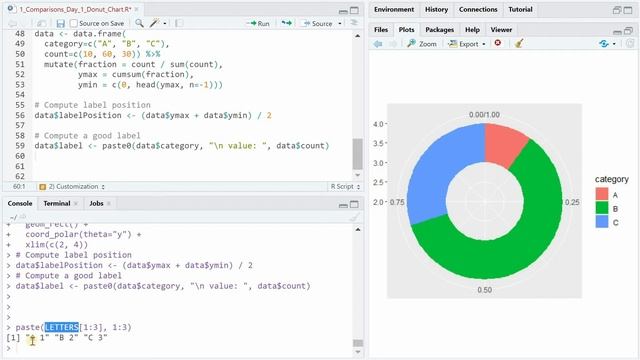Clear all plots with the broom
The width and height of the screenshot is (640, 360).
[519, 43]
